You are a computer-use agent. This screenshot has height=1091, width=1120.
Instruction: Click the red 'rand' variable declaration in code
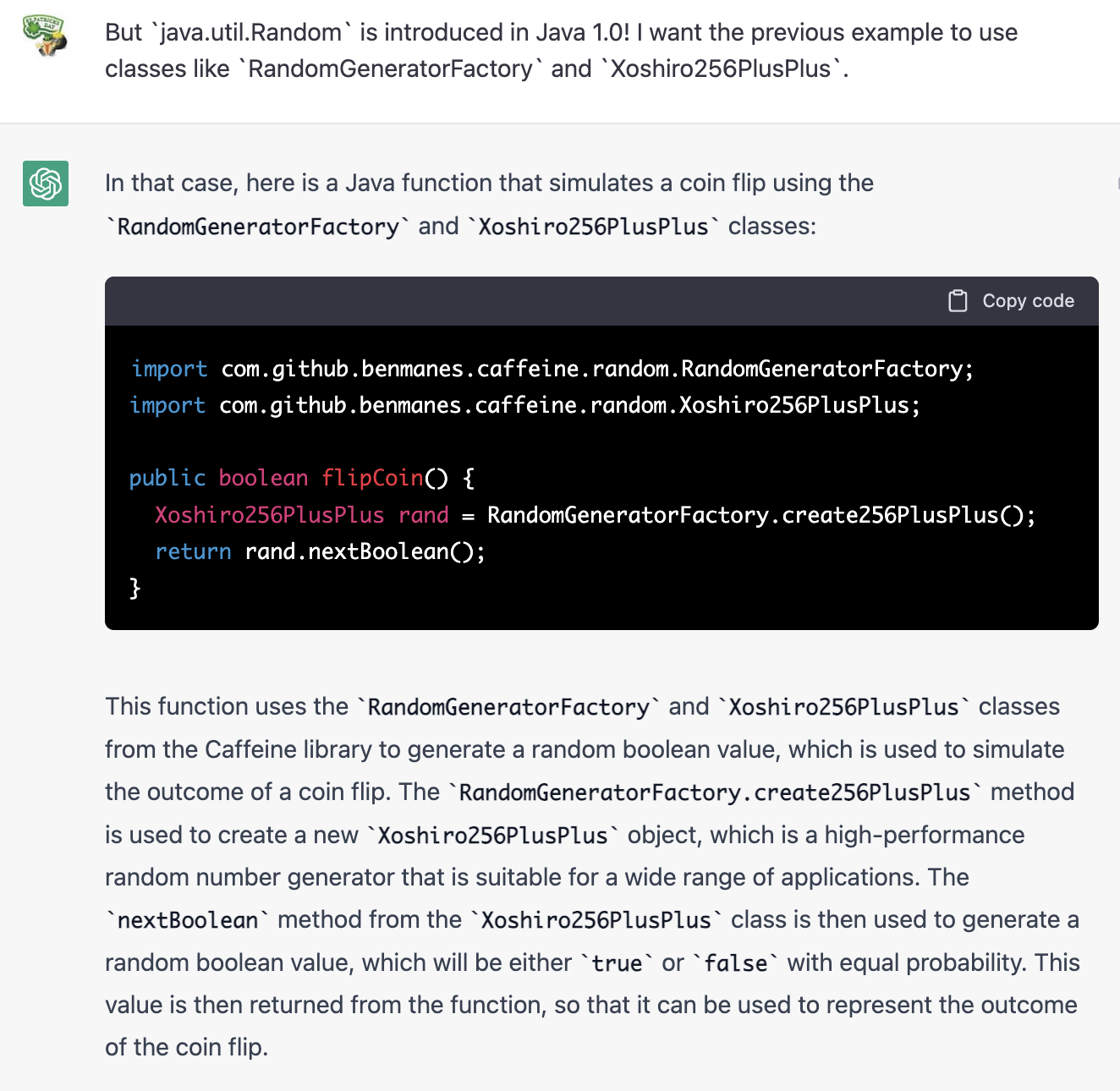tap(424, 515)
